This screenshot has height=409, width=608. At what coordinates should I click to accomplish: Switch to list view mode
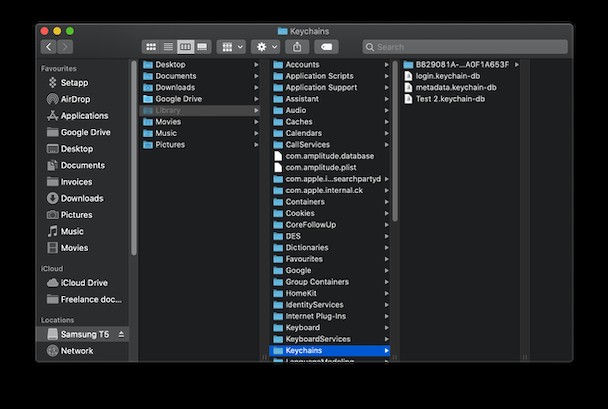coord(168,47)
